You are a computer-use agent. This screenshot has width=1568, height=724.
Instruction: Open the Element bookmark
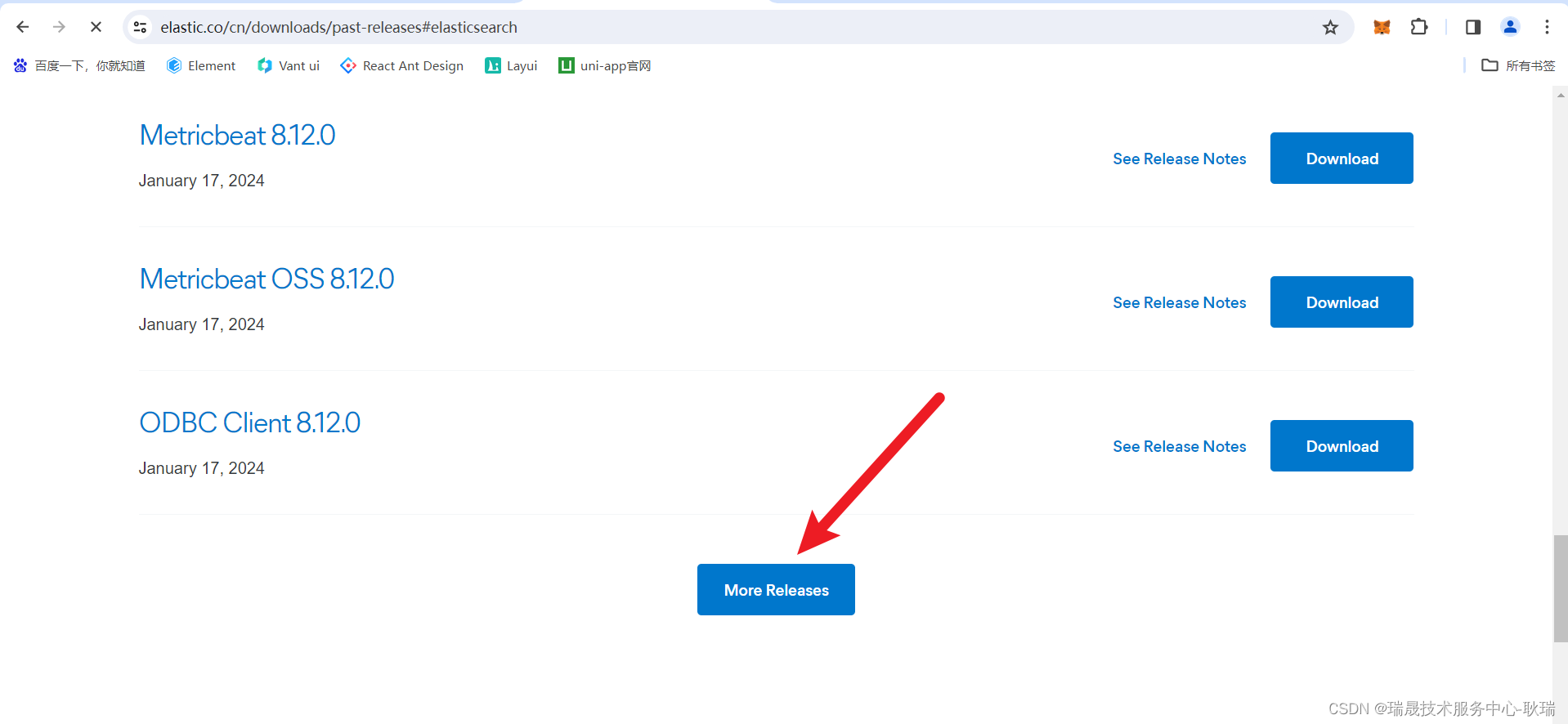[201, 65]
